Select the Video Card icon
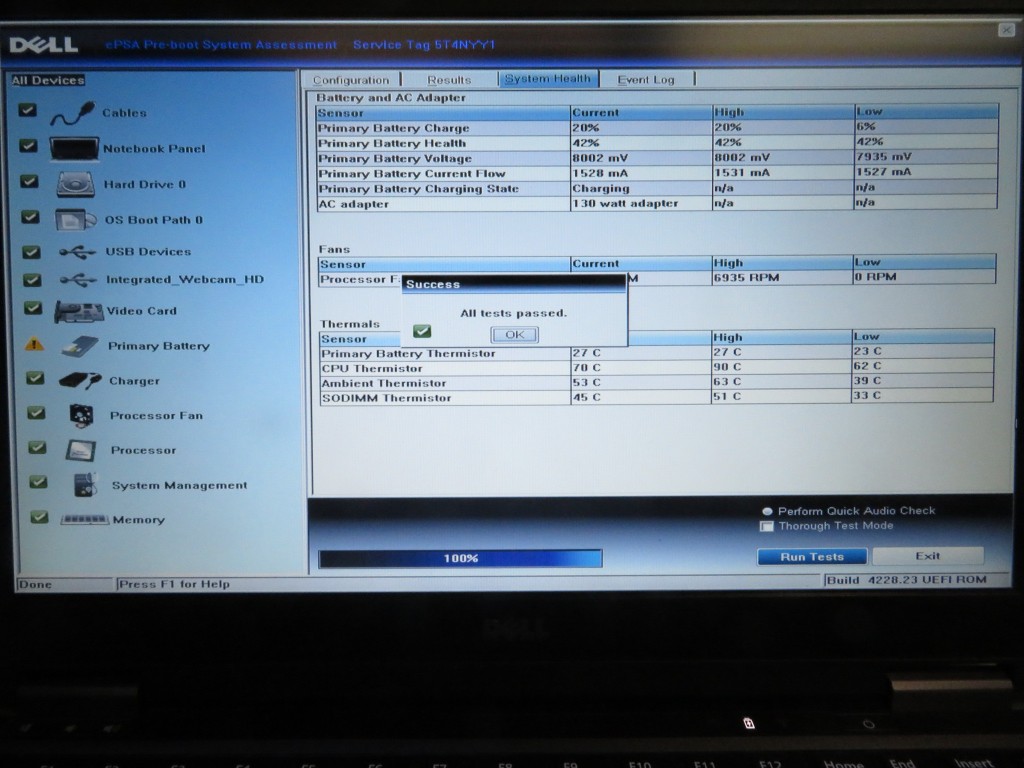Screen dimensions: 1024x768 [78, 312]
